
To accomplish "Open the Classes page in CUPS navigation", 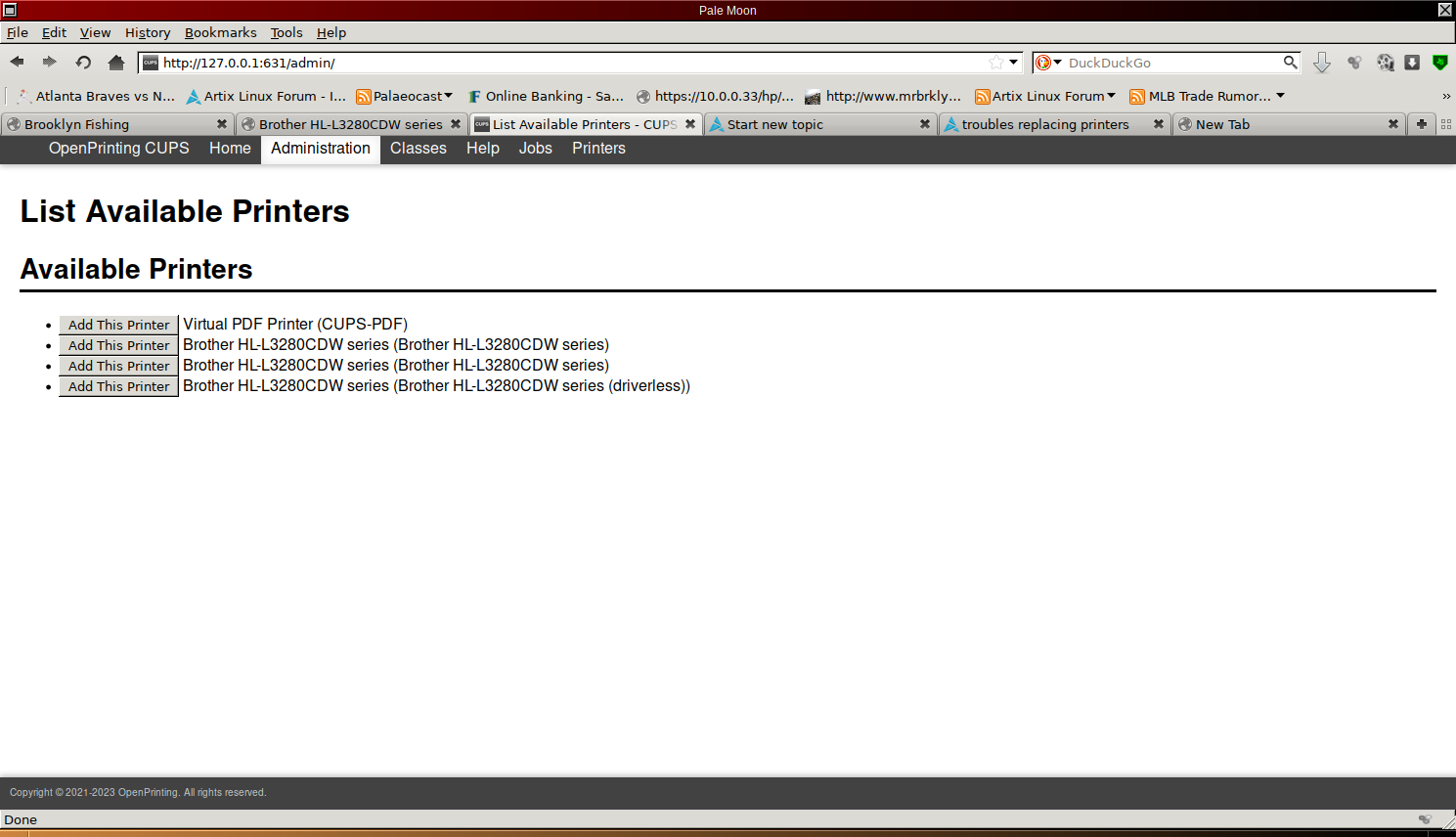I will click(418, 149).
